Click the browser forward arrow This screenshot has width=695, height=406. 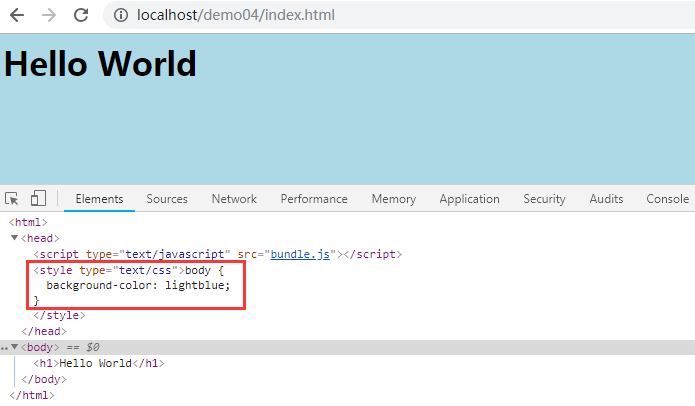pyautogui.click(x=49, y=15)
